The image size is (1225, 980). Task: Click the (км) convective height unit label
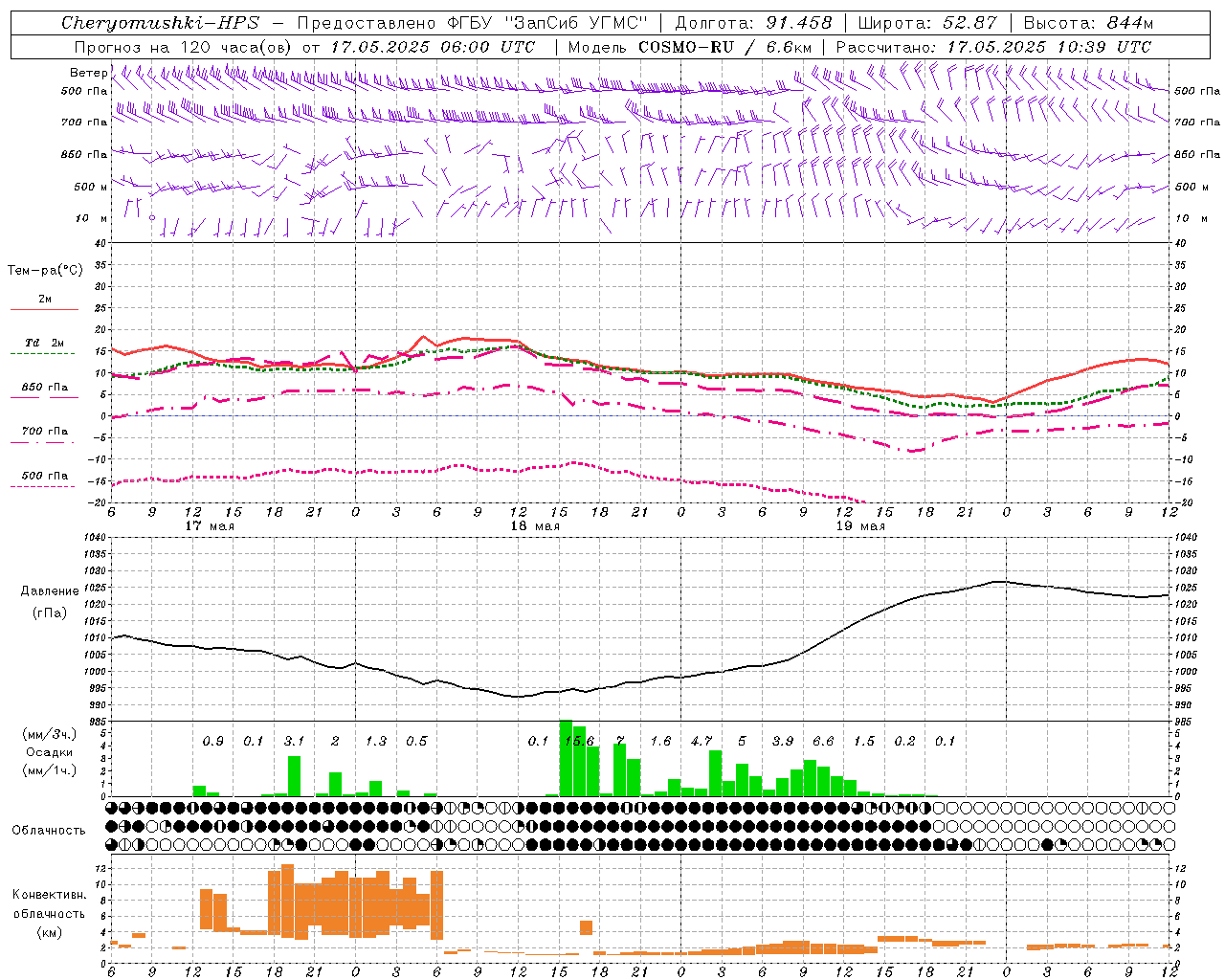(x=49, y=931)
